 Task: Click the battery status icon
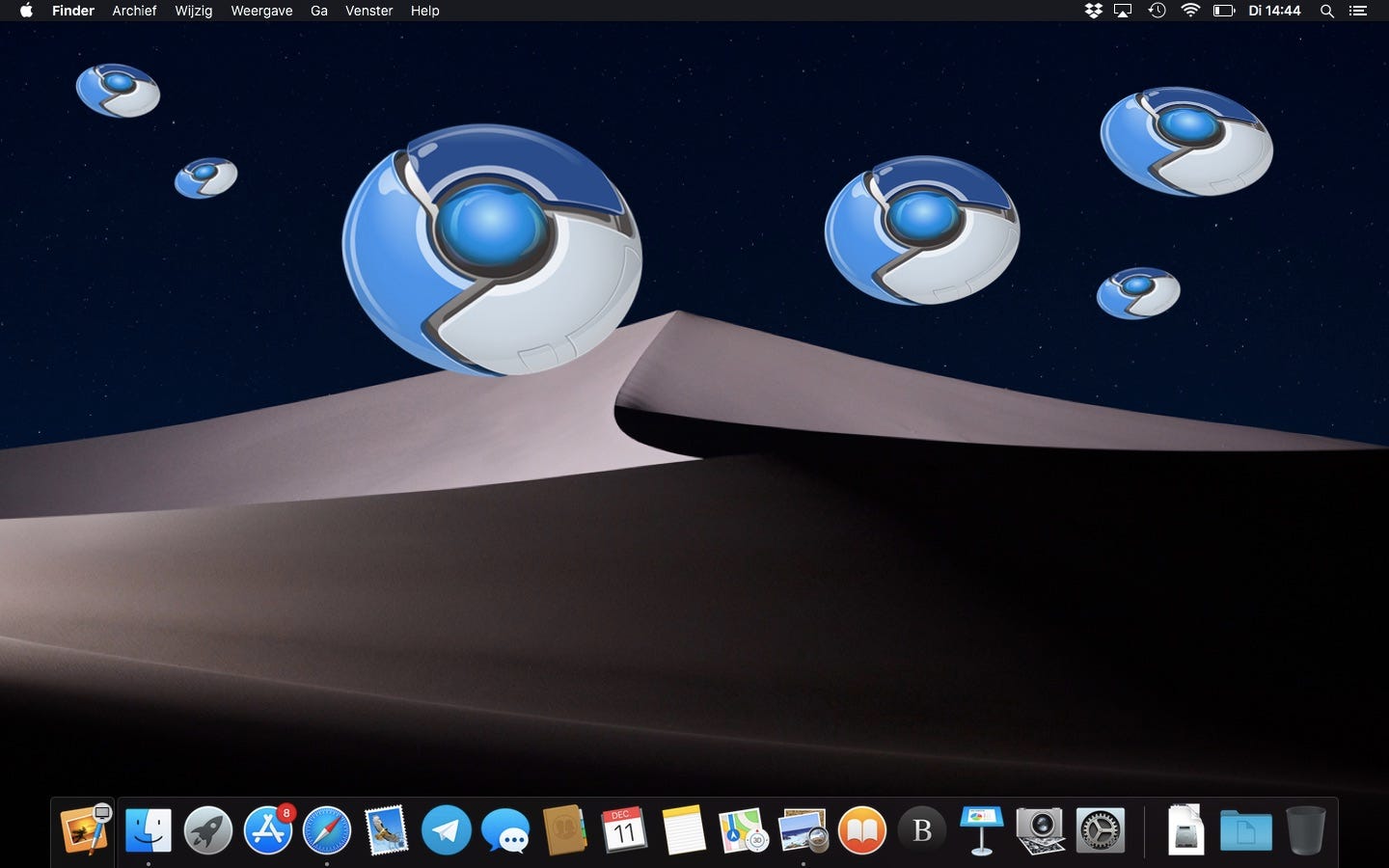(1224, 11)
